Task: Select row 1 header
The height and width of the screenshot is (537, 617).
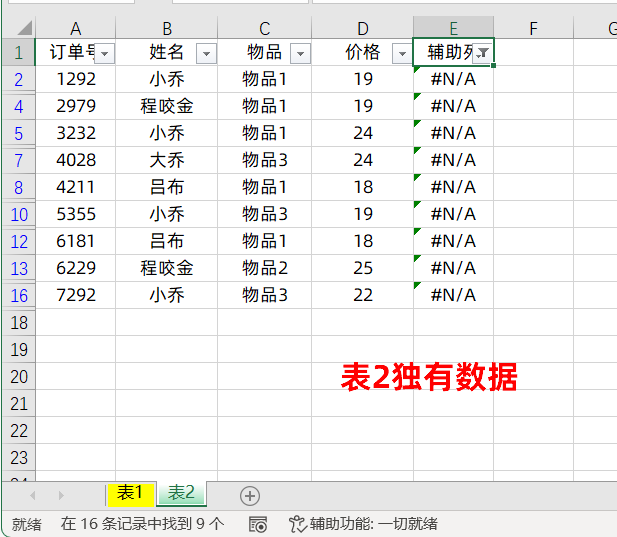Action: (x=19, y=52)
